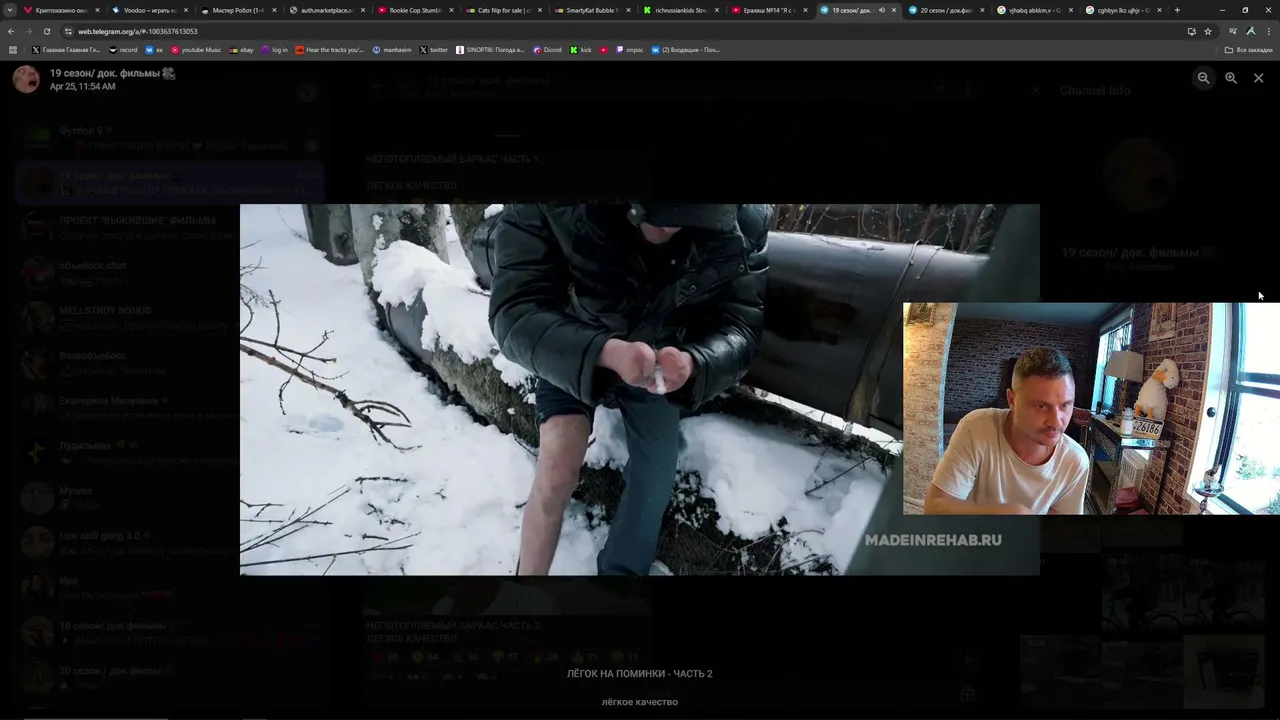Open the youtube Music bookmark
The height and width of the screenshot is (720, 1280).
coord(196,49)
